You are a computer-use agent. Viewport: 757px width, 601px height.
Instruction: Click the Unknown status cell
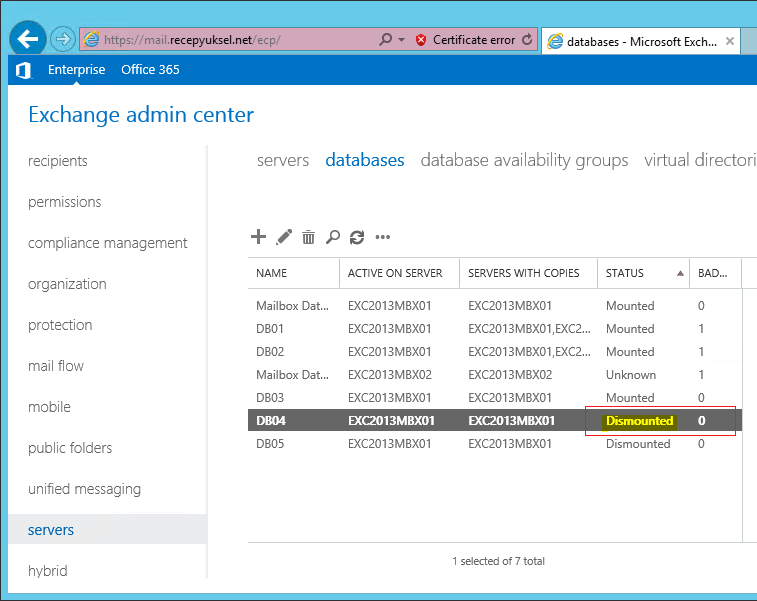631,375
